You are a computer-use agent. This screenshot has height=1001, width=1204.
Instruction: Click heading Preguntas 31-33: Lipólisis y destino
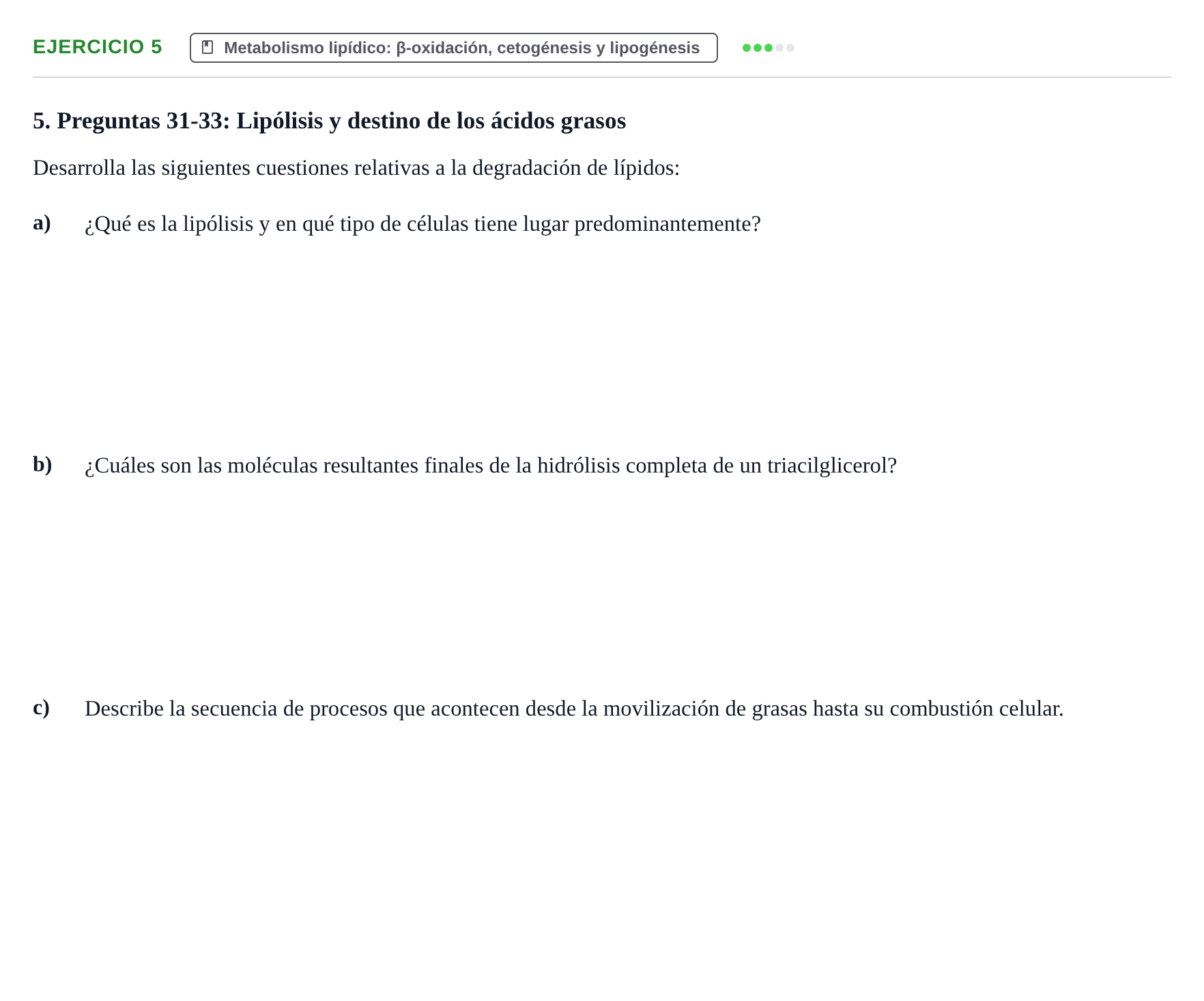(x=329, y=121)
